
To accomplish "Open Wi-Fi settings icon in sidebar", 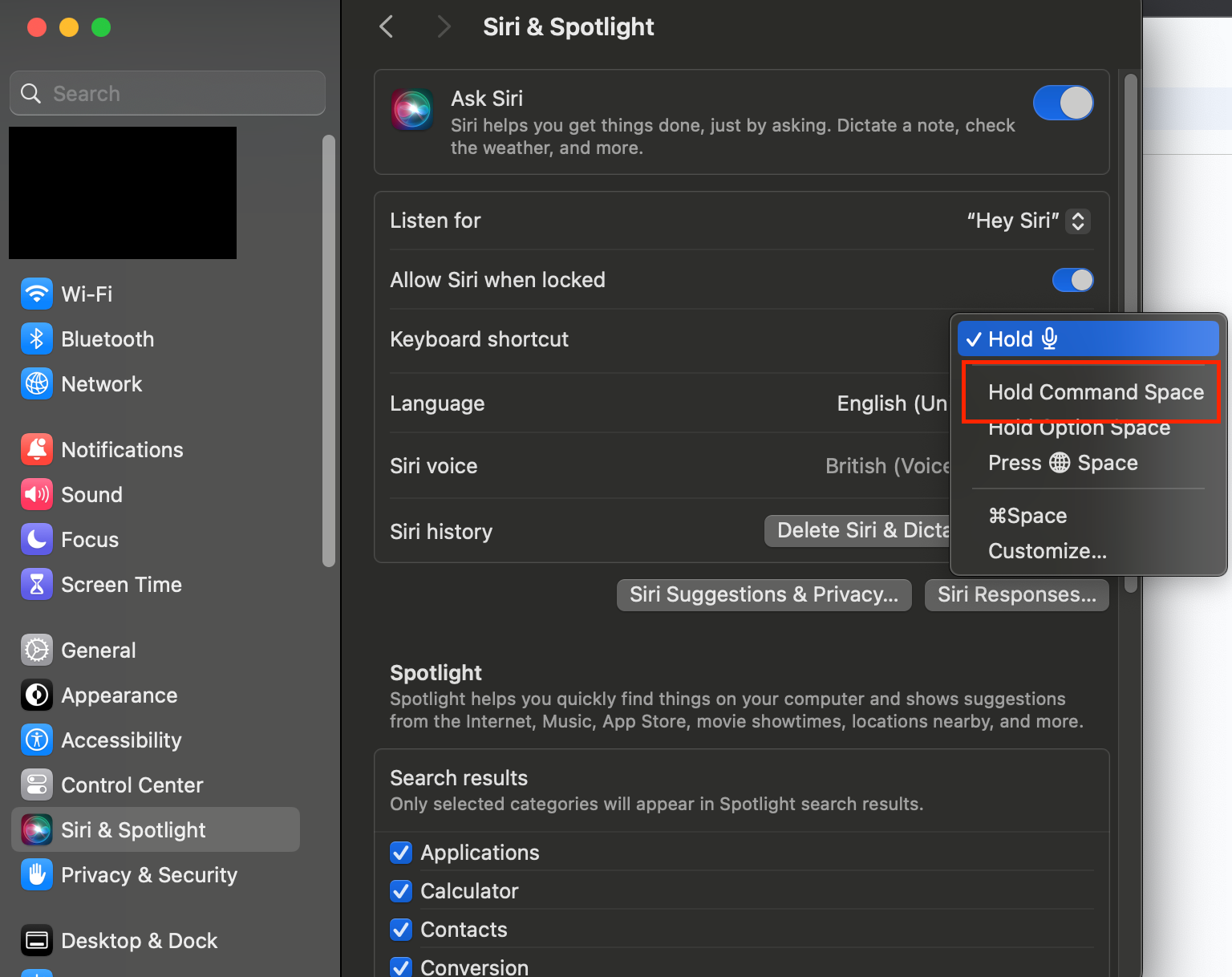I will pos(37,294).
